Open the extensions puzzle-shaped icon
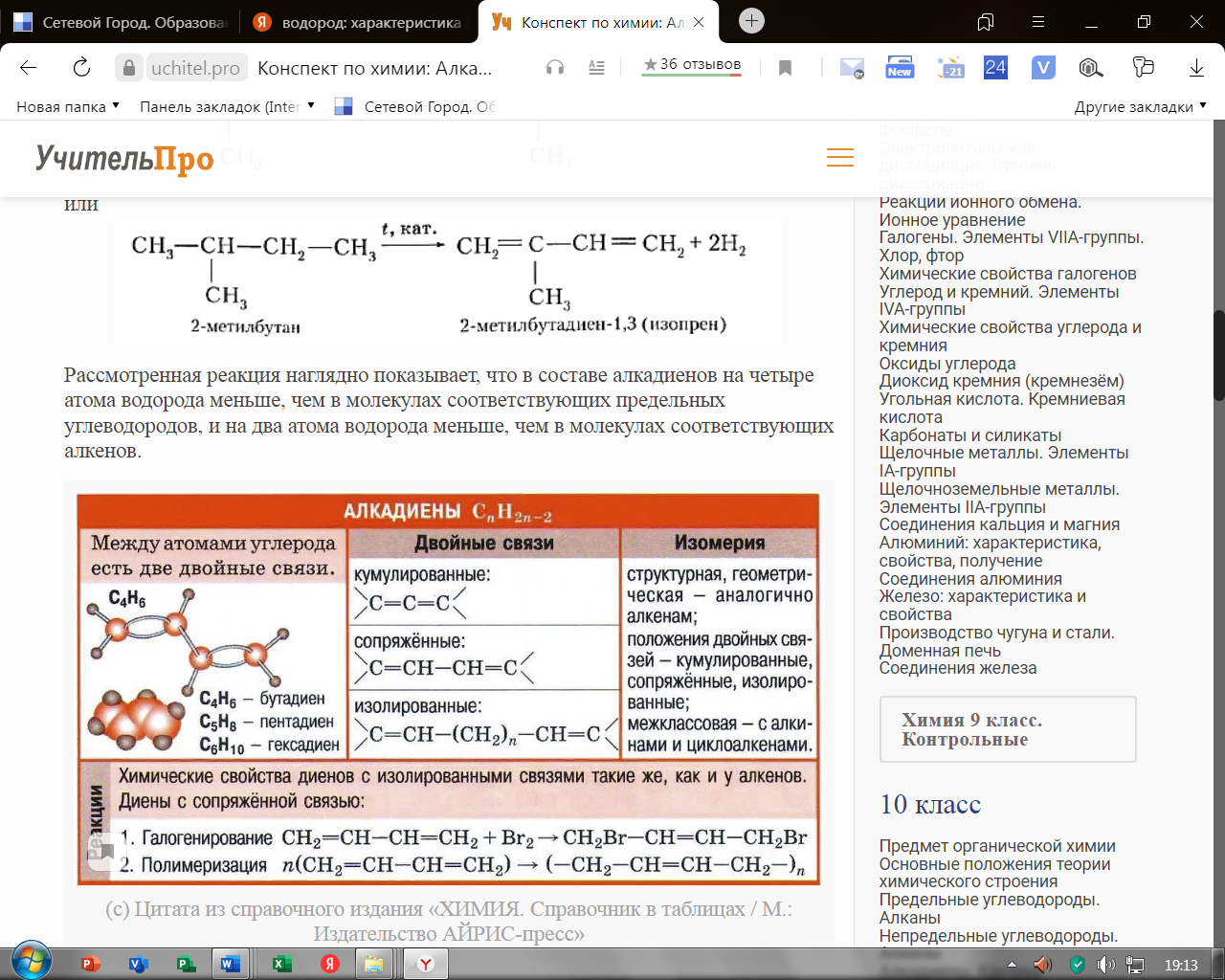Viewport: 1225px width, 980px height. 1144,67
